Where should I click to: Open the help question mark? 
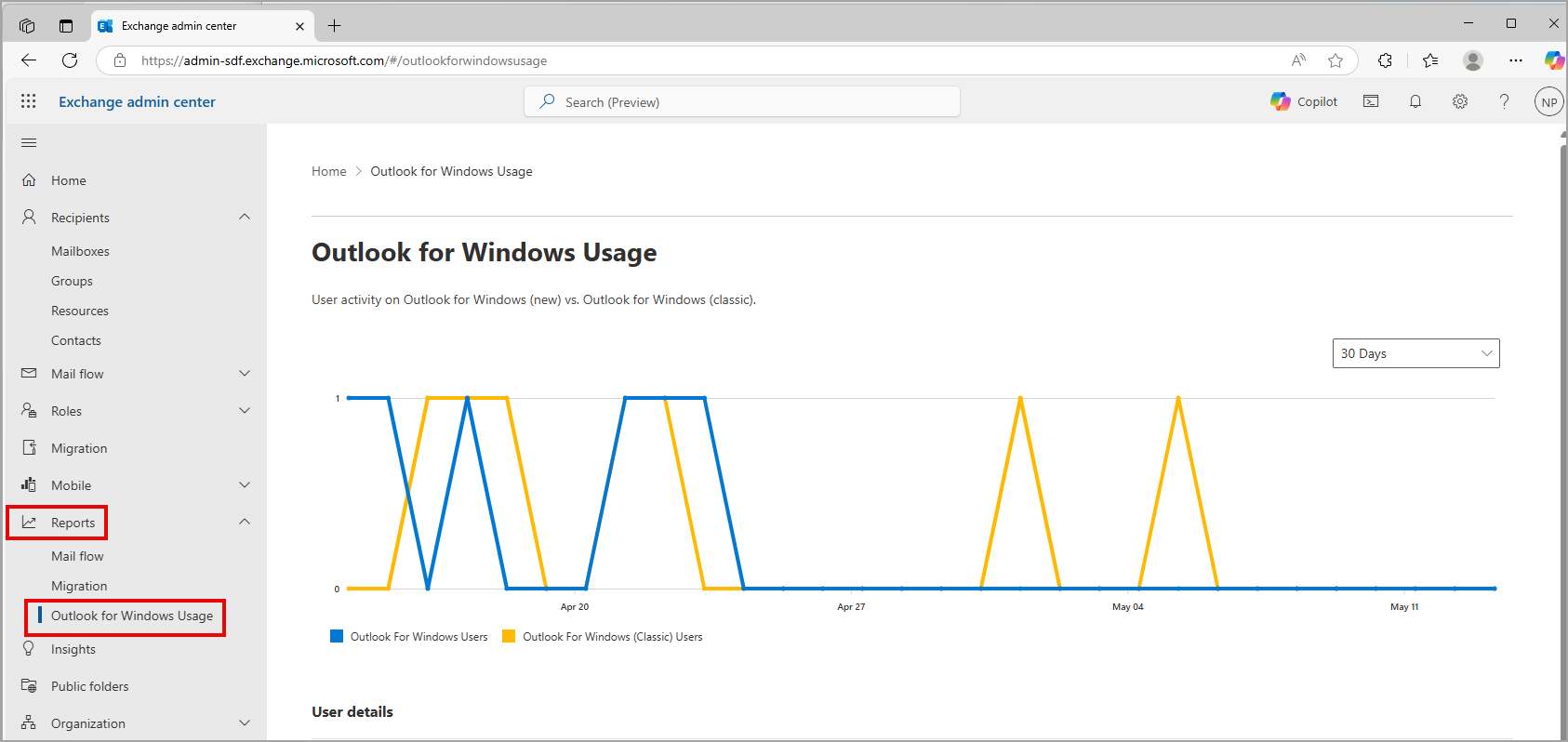coord(1504,101)
